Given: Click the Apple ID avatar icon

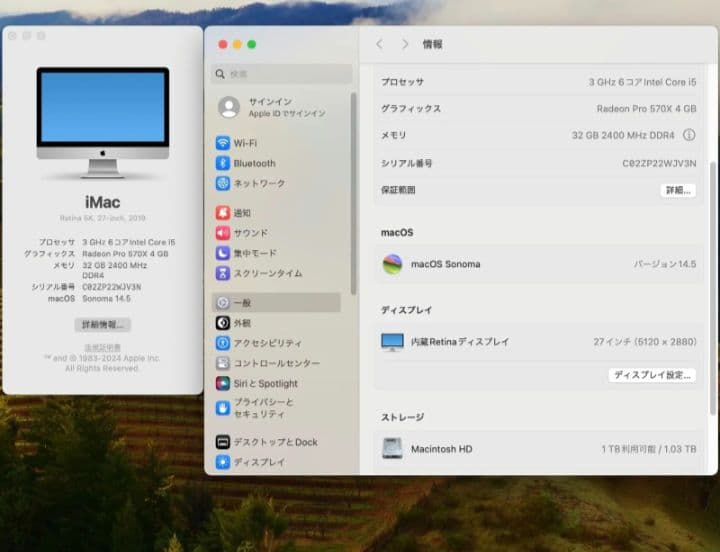Looking at the screenshot, I should coord(229,107).
